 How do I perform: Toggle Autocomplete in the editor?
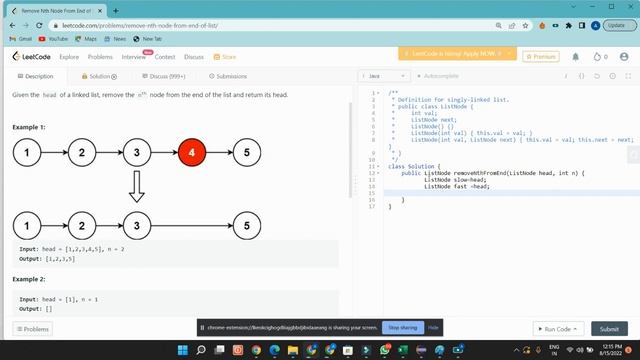pyautogui.click(x=438, y=76)
